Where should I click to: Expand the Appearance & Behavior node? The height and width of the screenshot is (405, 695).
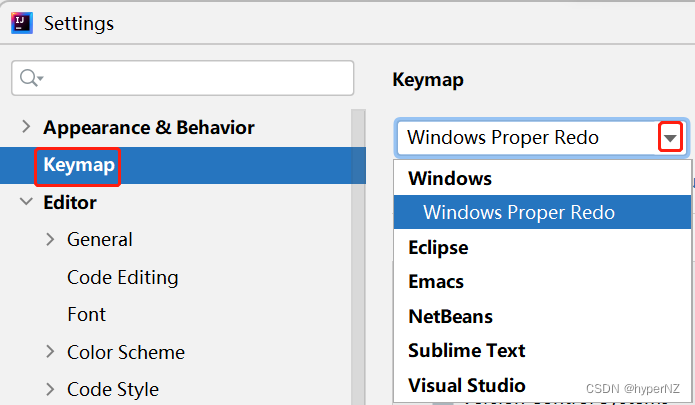[26, 127]
